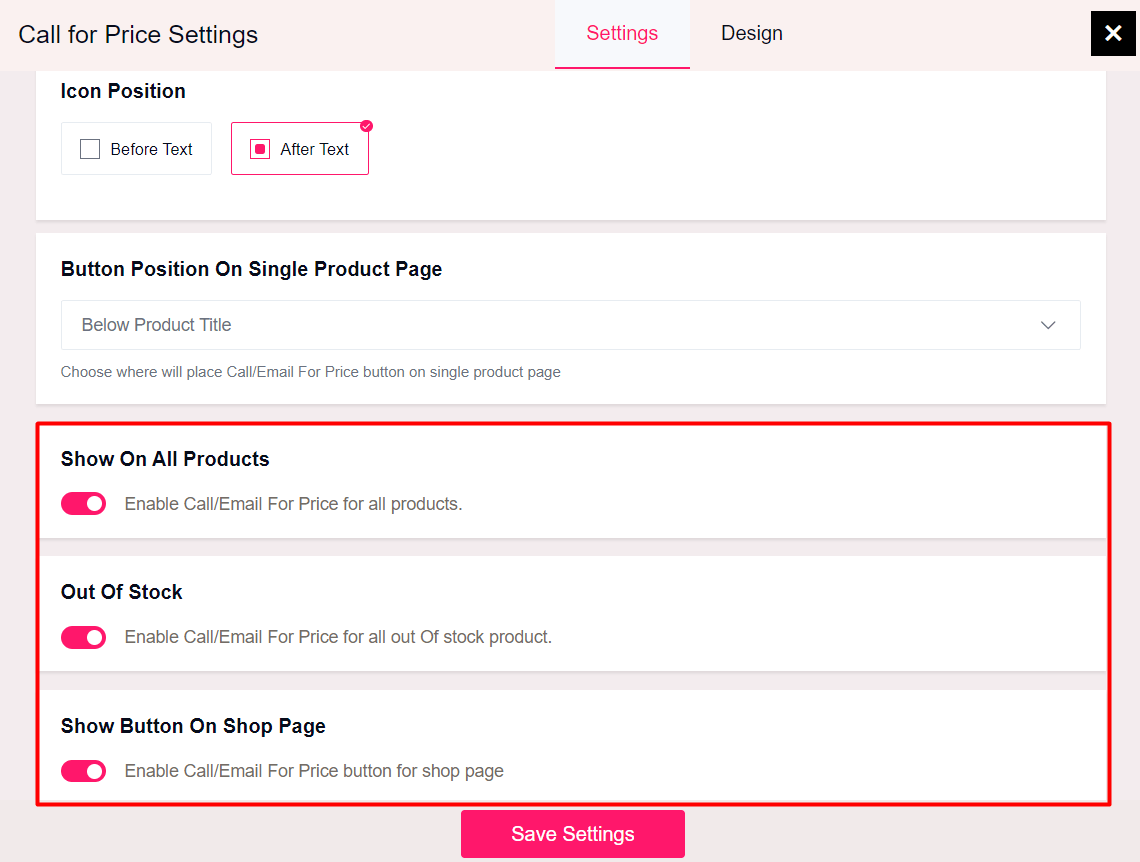Viewport: 1140px width, 862px height.
Task: Click the filled checkbox icon inside After Text
Action: (259, 148)
